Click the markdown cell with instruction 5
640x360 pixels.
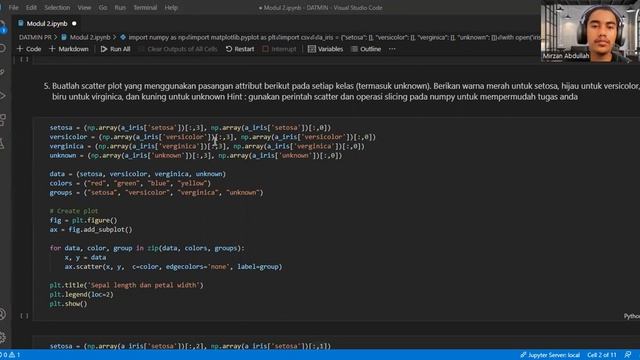click(341, 91)
